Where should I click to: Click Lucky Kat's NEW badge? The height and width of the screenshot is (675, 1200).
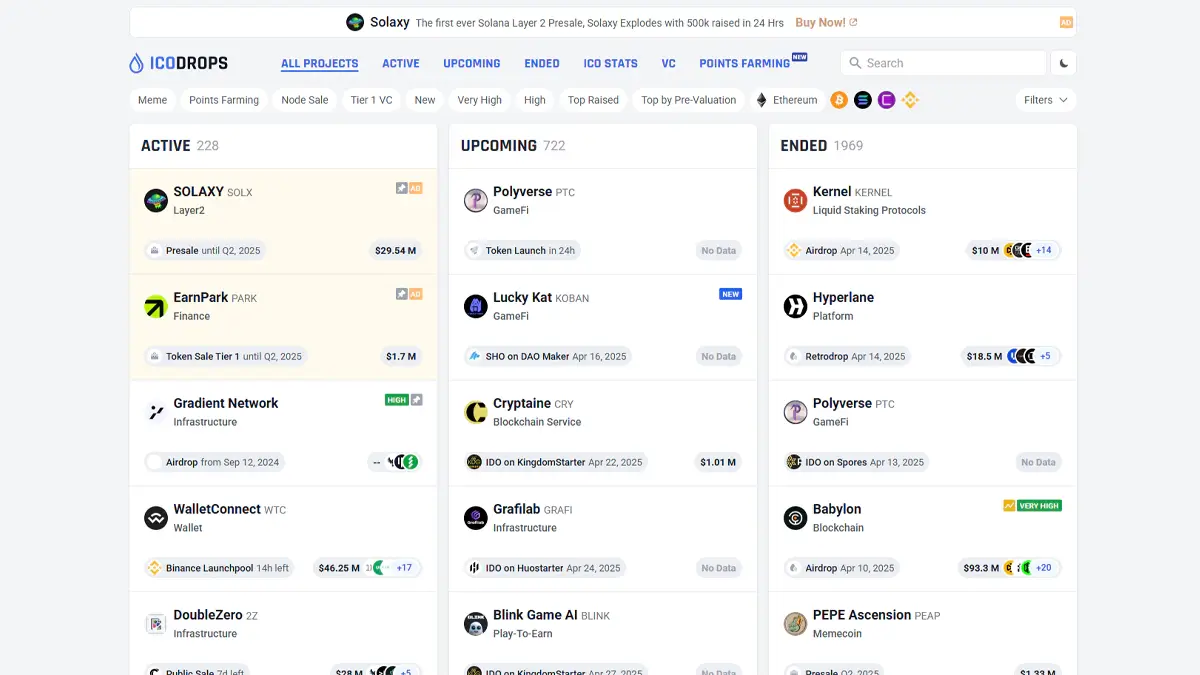tap(731, 294)
